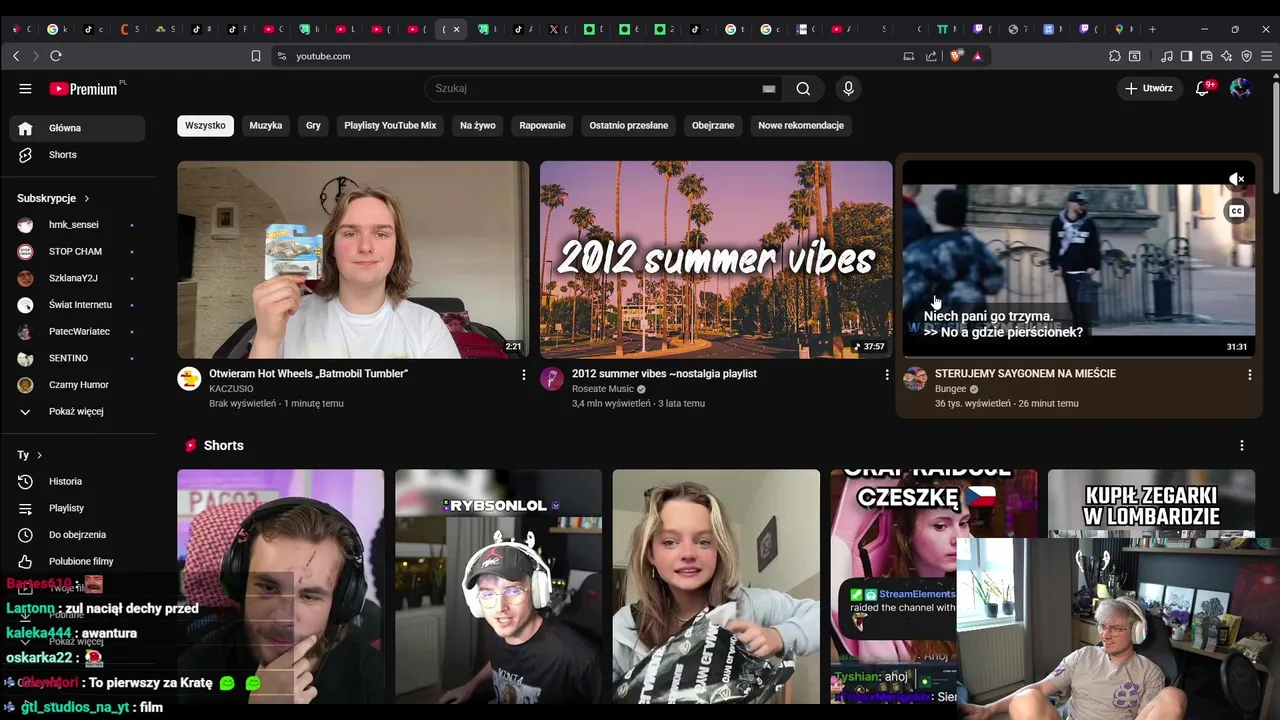Go back in browser history

pos(16,56)
